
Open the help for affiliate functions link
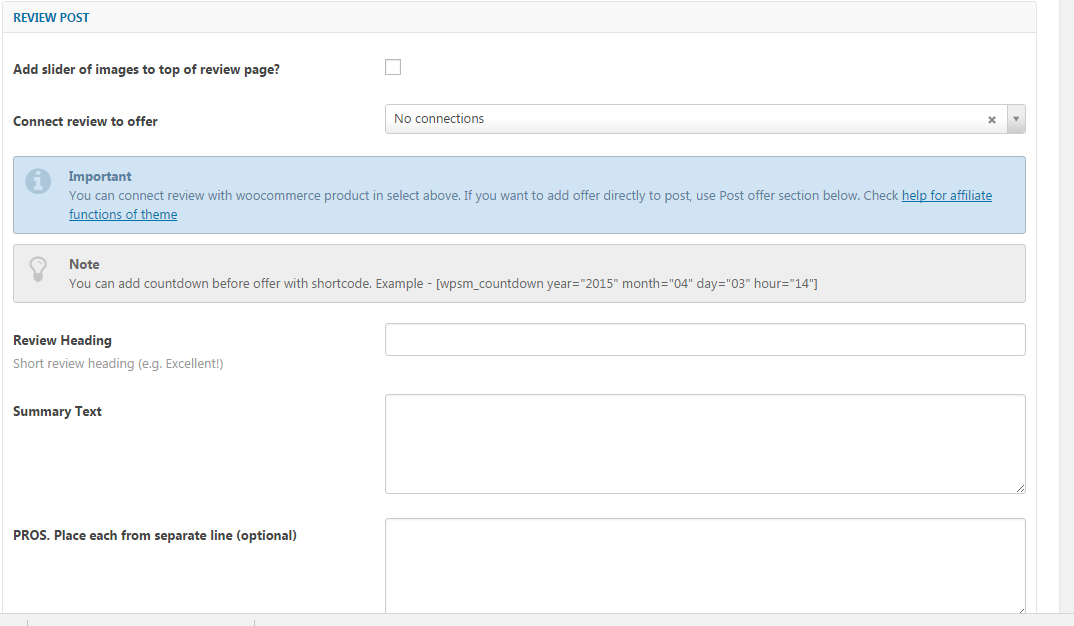click(x=946, y=196)
